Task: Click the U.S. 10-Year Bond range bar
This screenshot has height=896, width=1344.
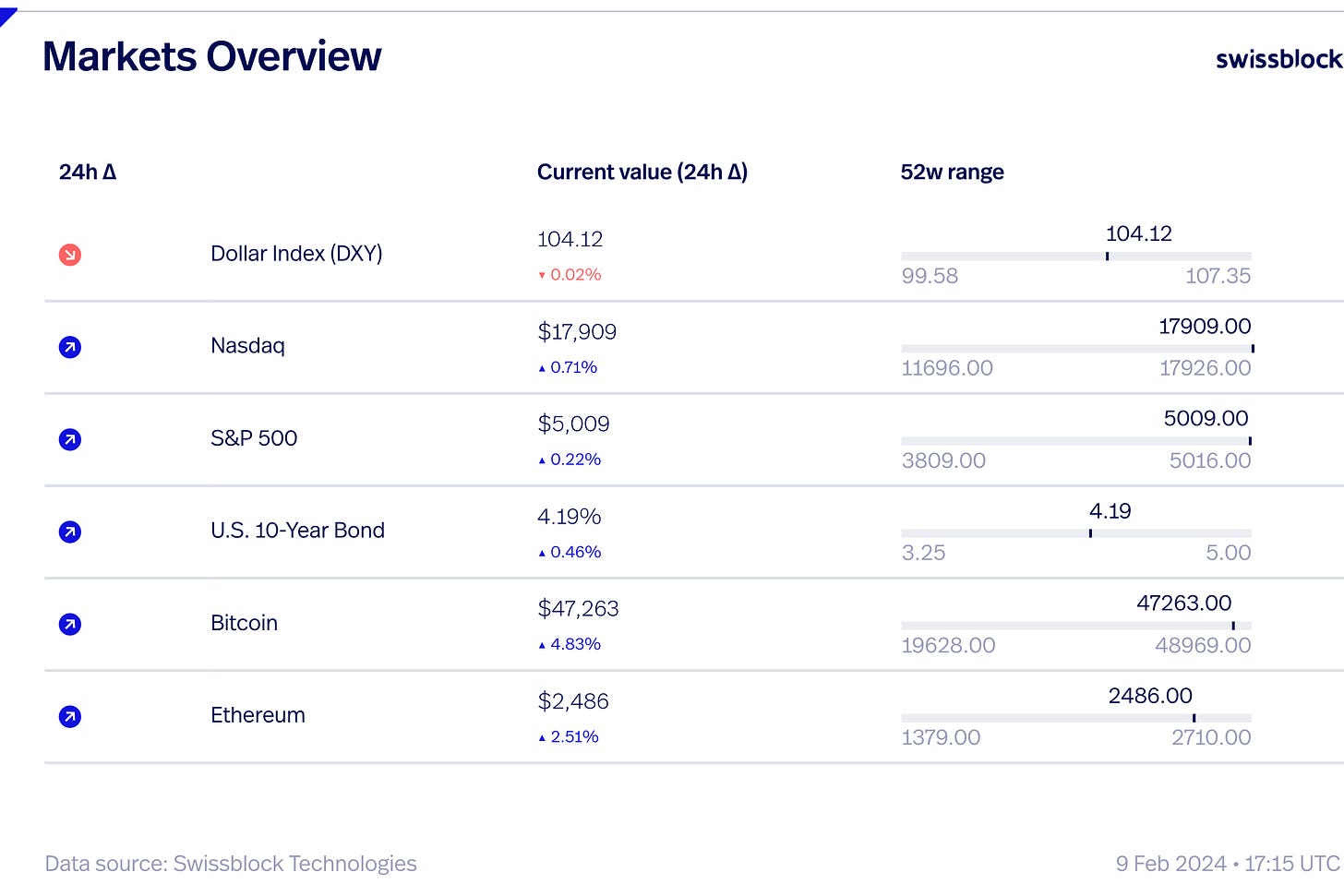Action: pos(1076,532)
